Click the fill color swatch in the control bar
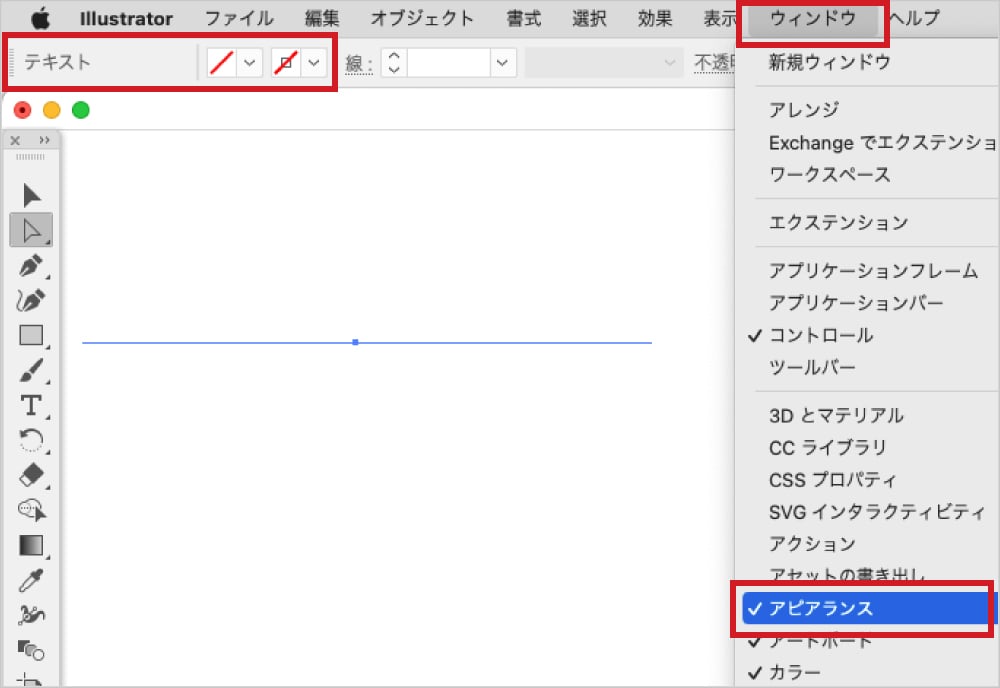This screenshot has height=688, width=1000. click(x=222, y=62)
